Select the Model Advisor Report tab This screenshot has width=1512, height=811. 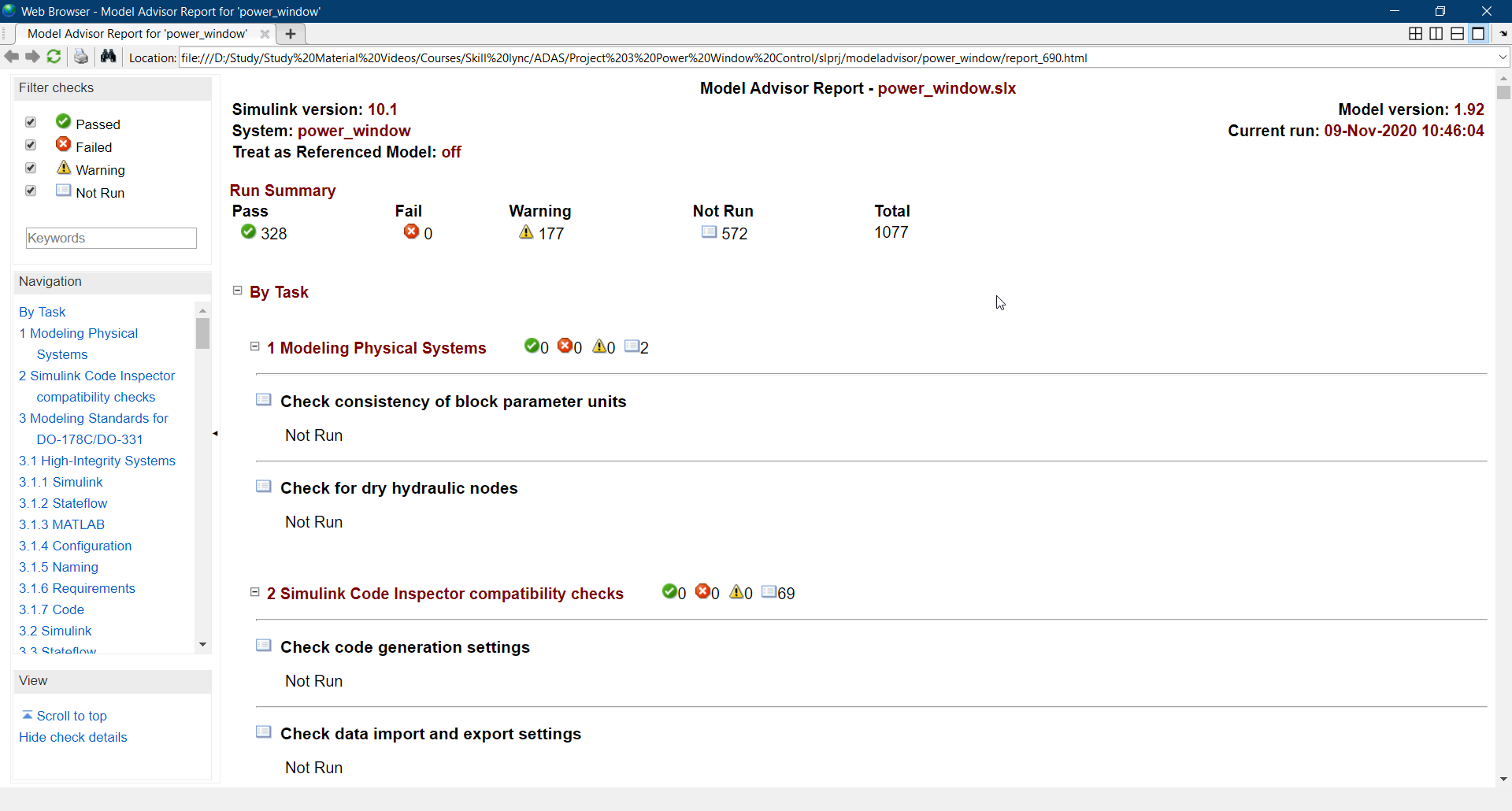pos(137,34)
